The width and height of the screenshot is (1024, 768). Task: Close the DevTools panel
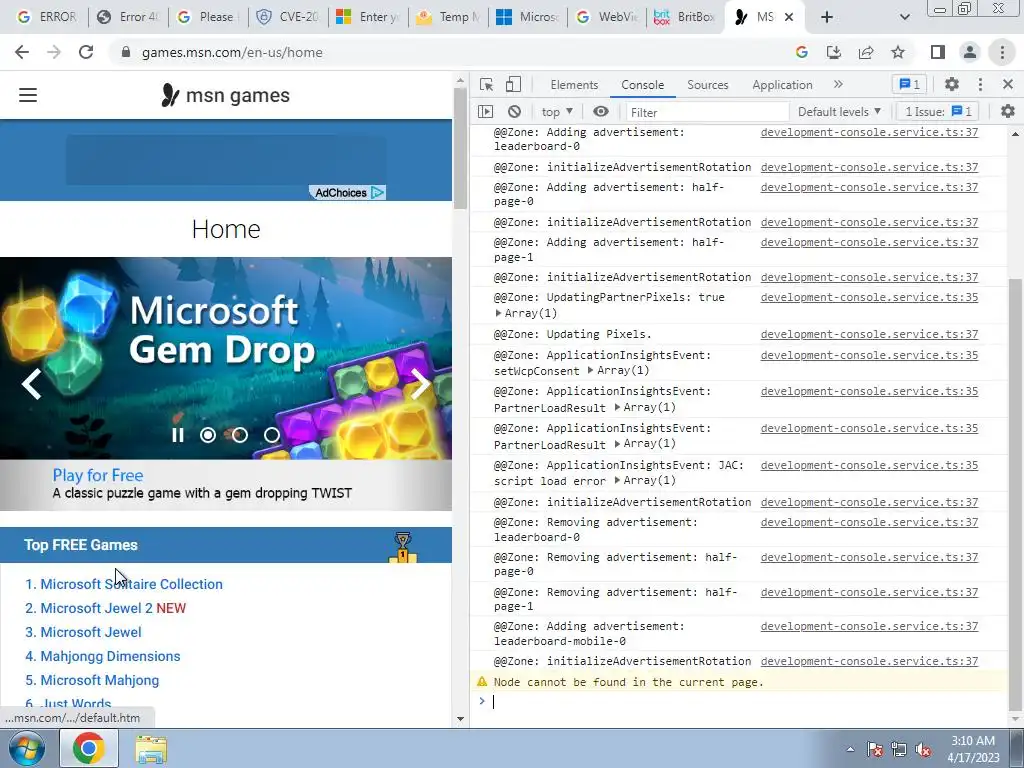click(1008, 84)
